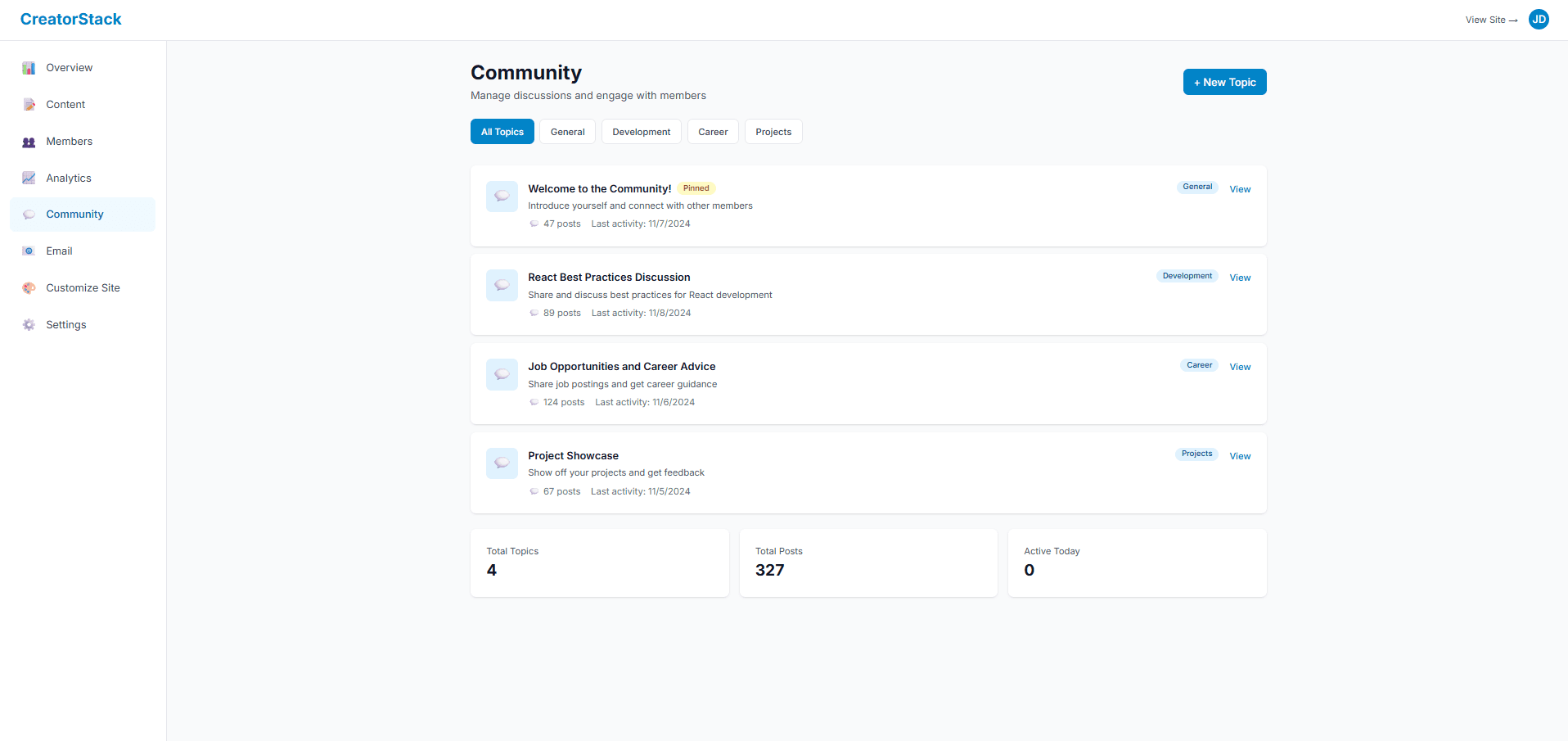
Task: Open the Content section via its sidebar icon
Action: 29,104
